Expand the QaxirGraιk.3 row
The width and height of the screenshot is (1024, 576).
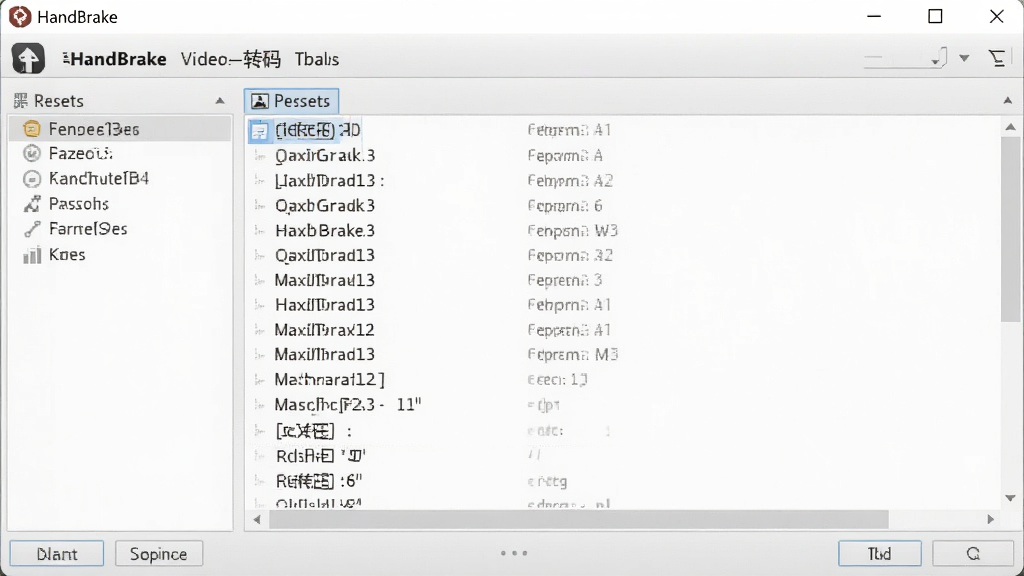pyautogui.click(x=259, y=155)
